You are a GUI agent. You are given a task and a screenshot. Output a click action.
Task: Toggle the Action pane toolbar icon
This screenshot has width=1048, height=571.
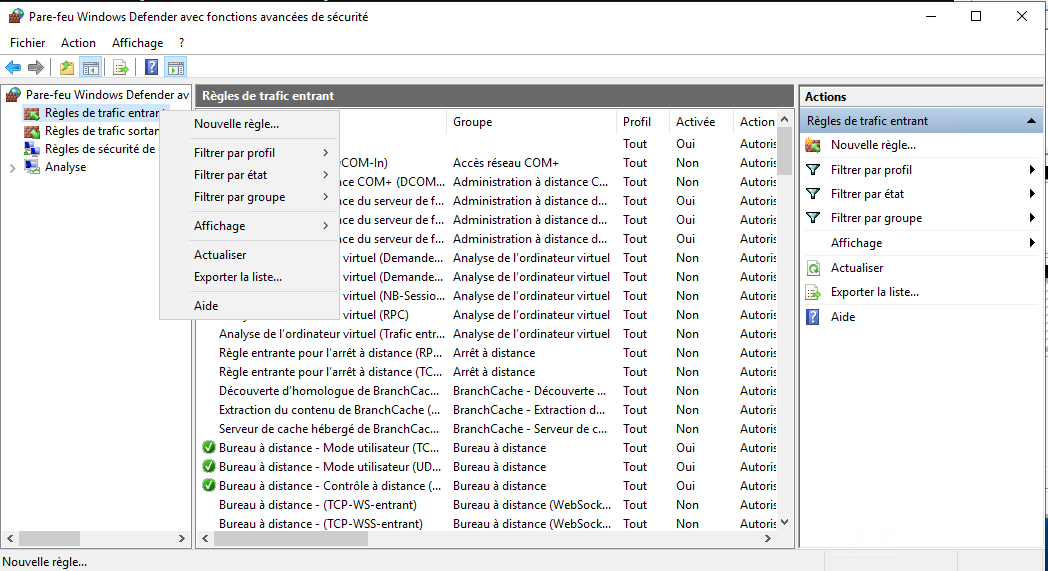tap(176, 68)
